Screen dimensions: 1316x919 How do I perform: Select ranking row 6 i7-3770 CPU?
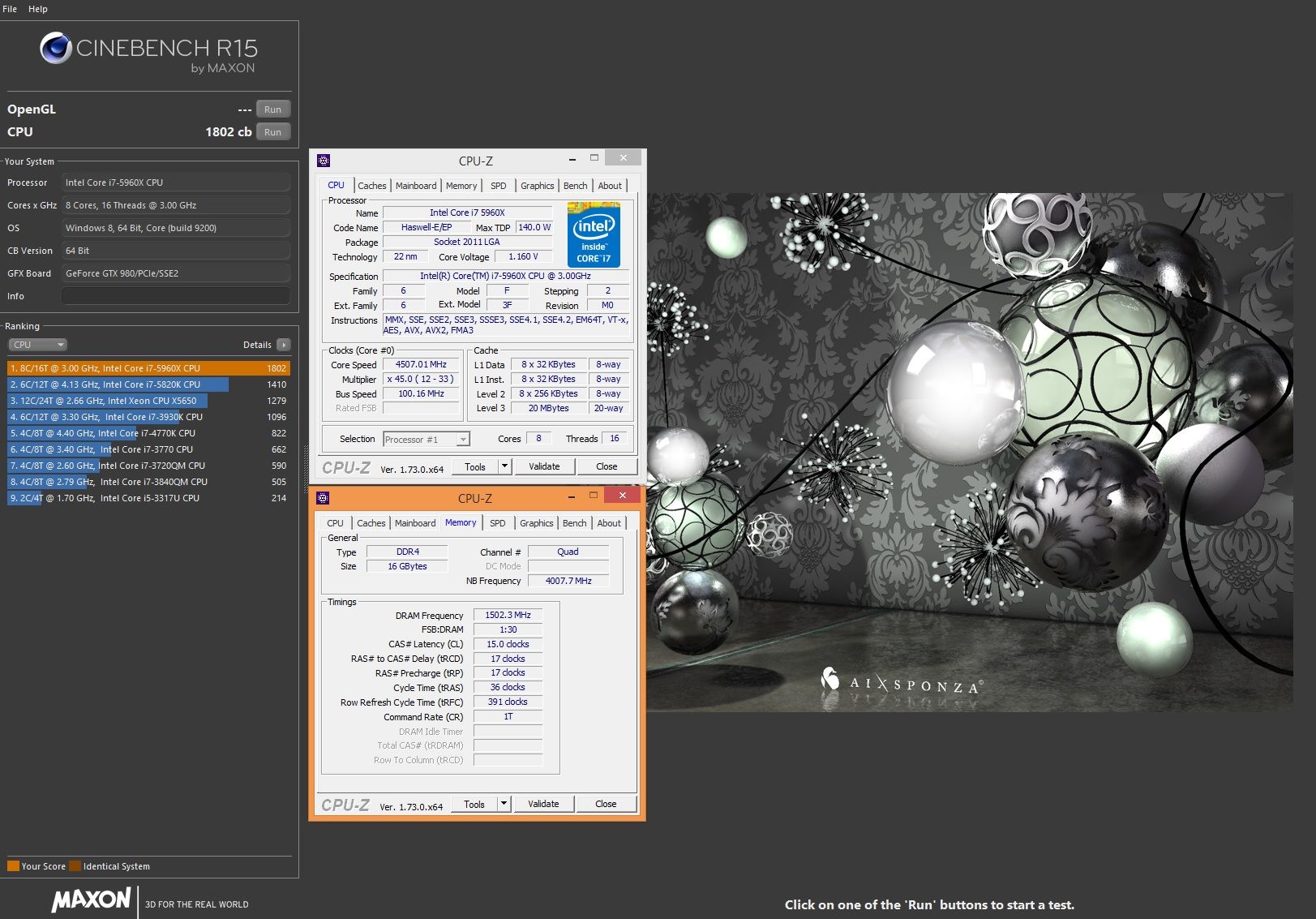(x=148, y=449)
